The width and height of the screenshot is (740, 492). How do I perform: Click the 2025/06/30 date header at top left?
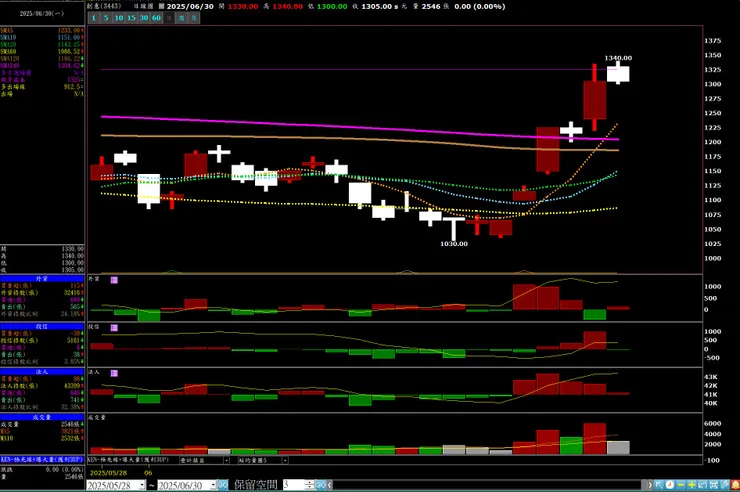pyautogui.click(x=42, y=14)
